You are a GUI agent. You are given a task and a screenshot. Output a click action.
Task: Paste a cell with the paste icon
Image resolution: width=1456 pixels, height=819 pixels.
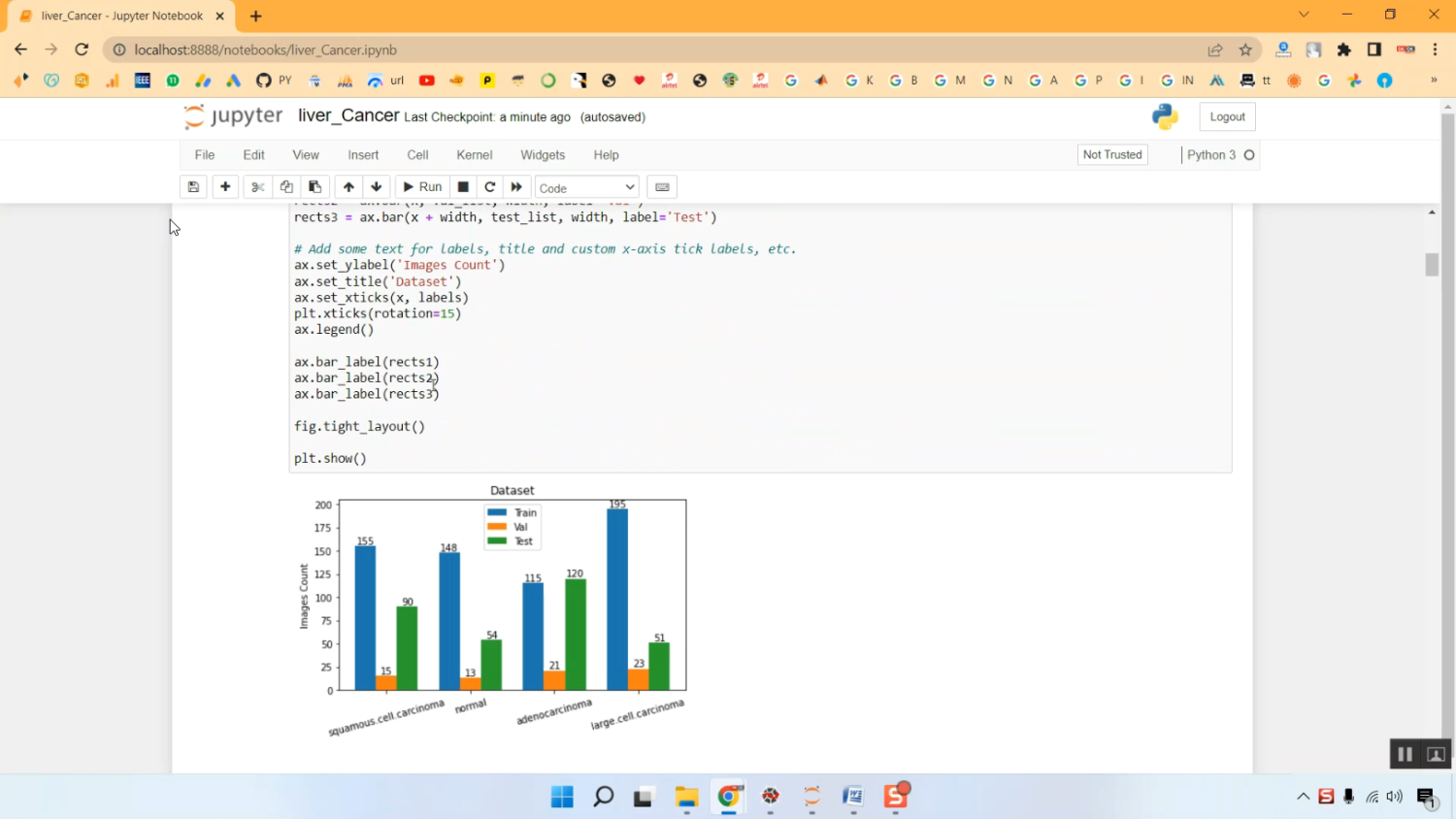314,186
